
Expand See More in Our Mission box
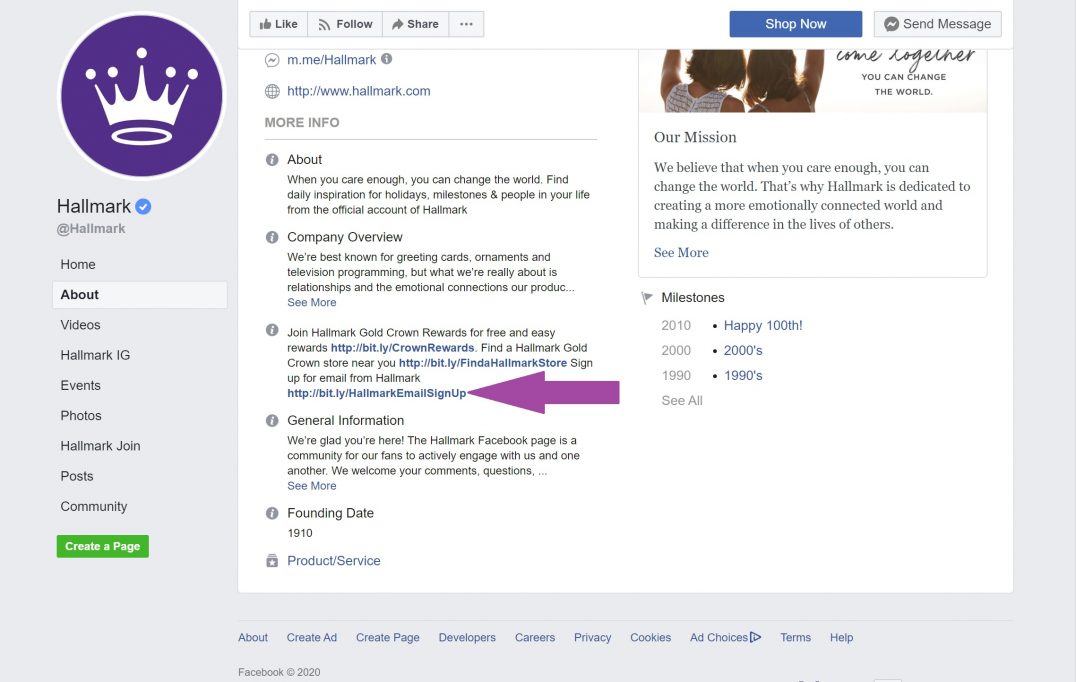point(681,252)
